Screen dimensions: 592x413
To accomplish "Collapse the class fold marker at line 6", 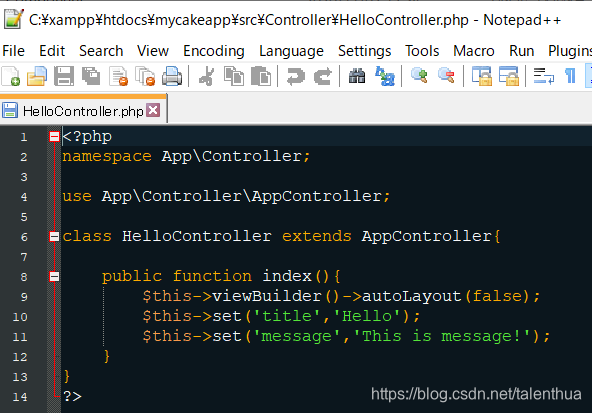I will 54,236.
